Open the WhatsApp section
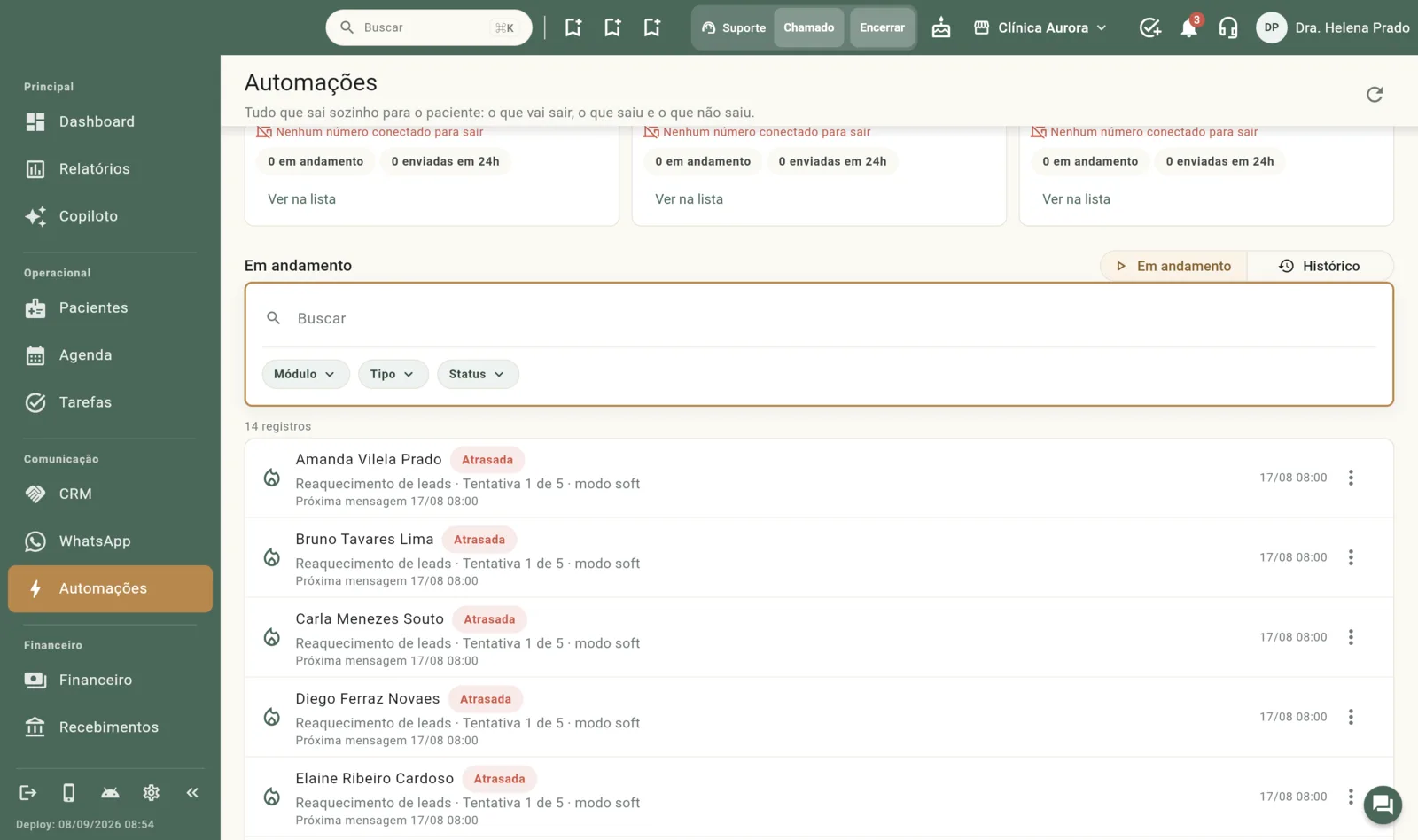Screen dimensions: 1418x840 coord(110,541)
